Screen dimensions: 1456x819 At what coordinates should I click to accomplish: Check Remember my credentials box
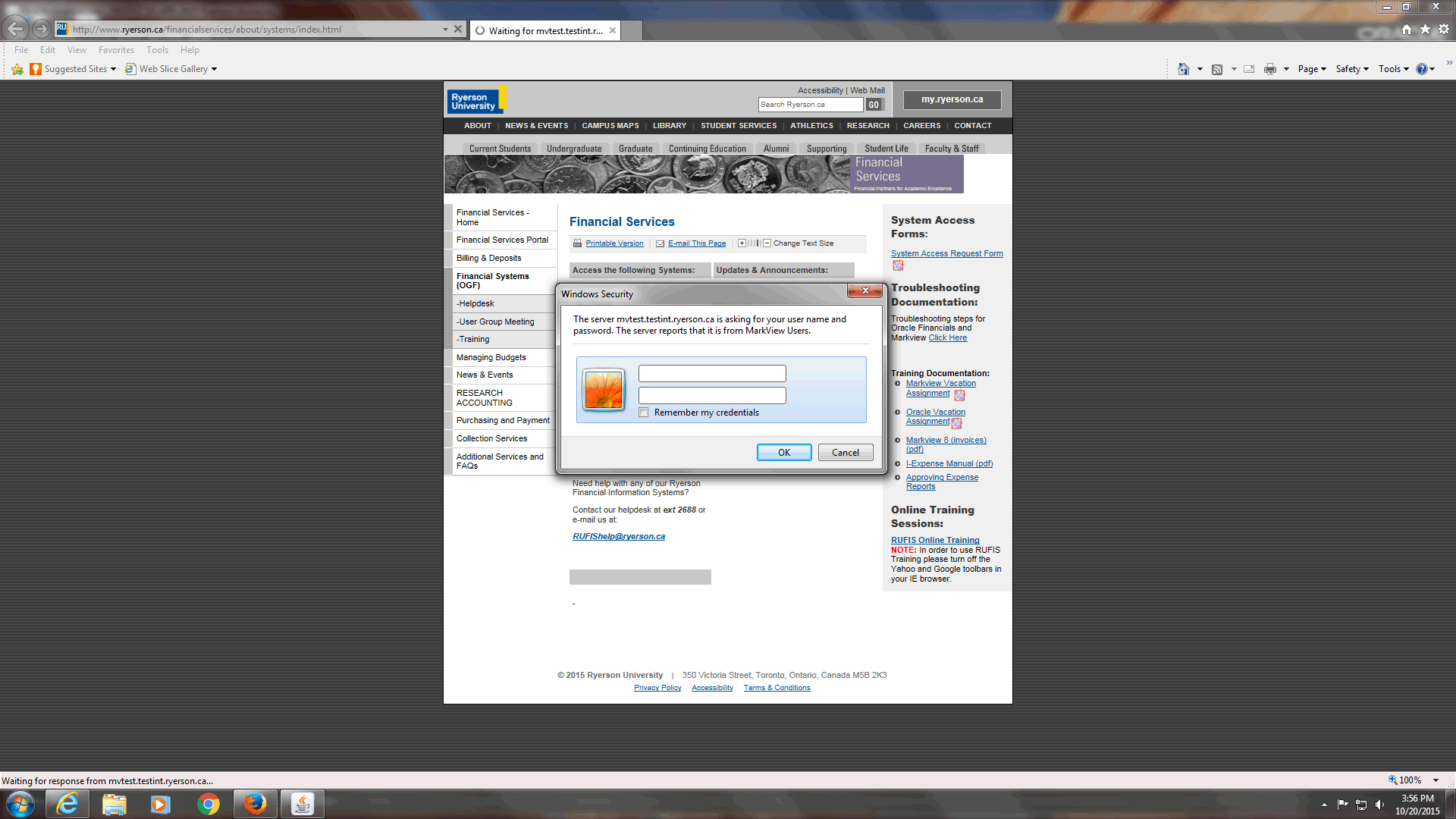click(644, 413)
